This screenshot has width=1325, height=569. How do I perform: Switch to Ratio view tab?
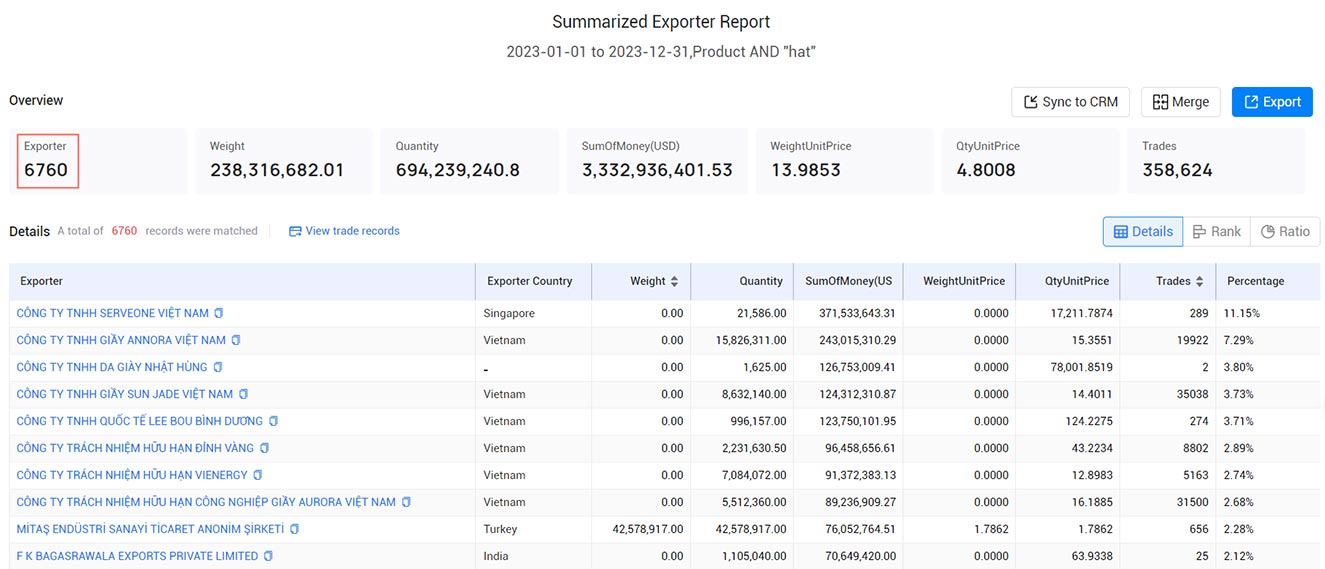pyautogui.click(x=1285, y=231)
